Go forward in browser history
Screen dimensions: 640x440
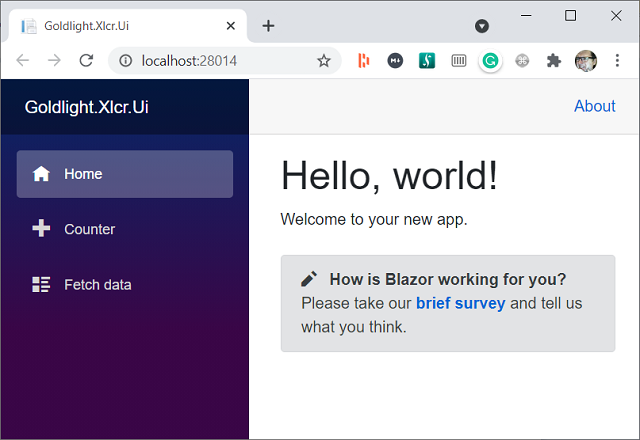(x=54, y=61)
